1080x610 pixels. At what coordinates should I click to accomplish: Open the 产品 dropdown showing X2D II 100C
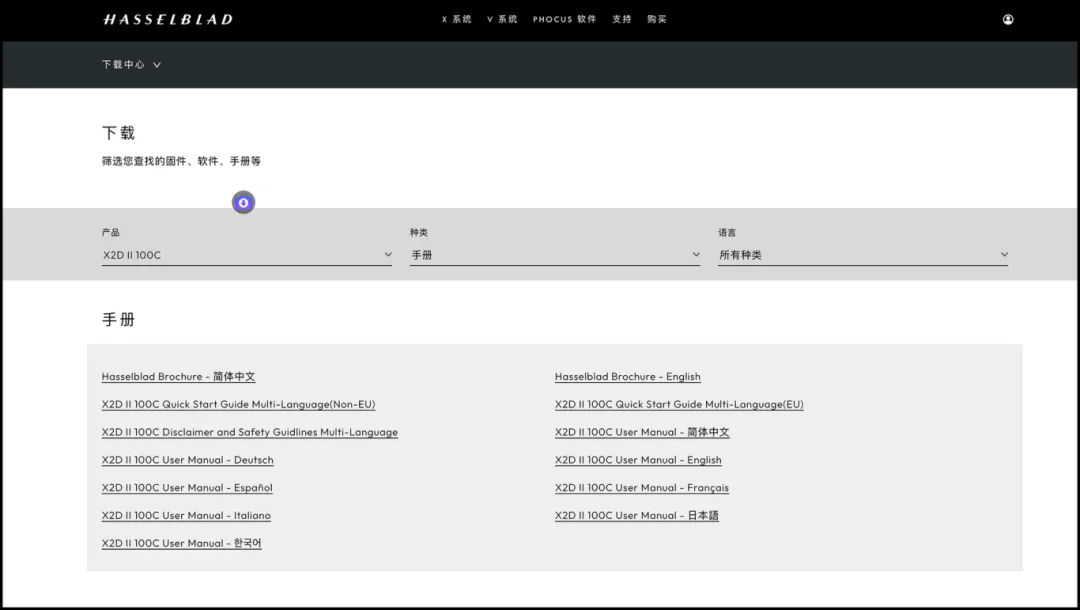tap(247, 255)
